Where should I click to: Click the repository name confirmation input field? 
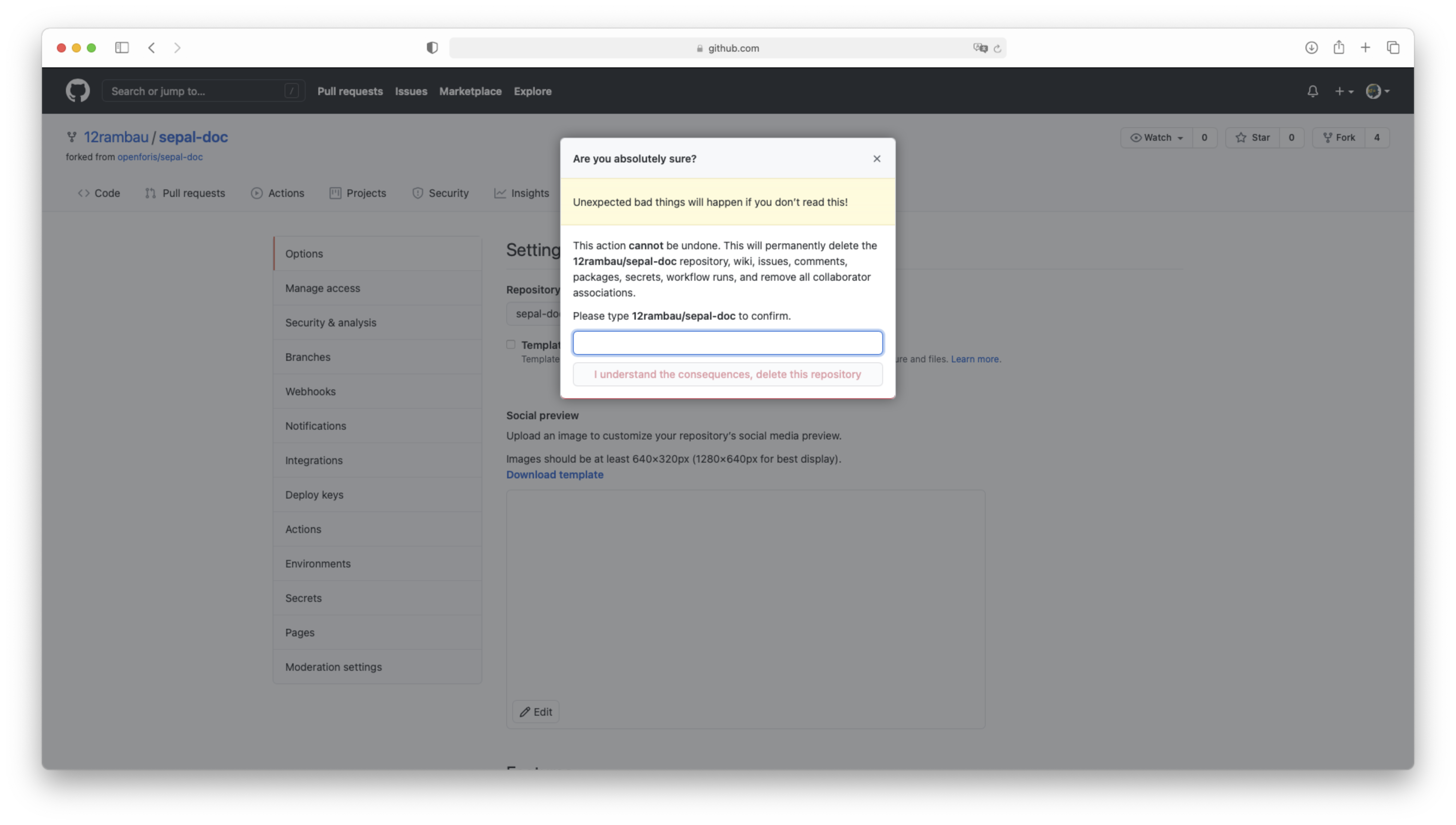pos(727,342)
